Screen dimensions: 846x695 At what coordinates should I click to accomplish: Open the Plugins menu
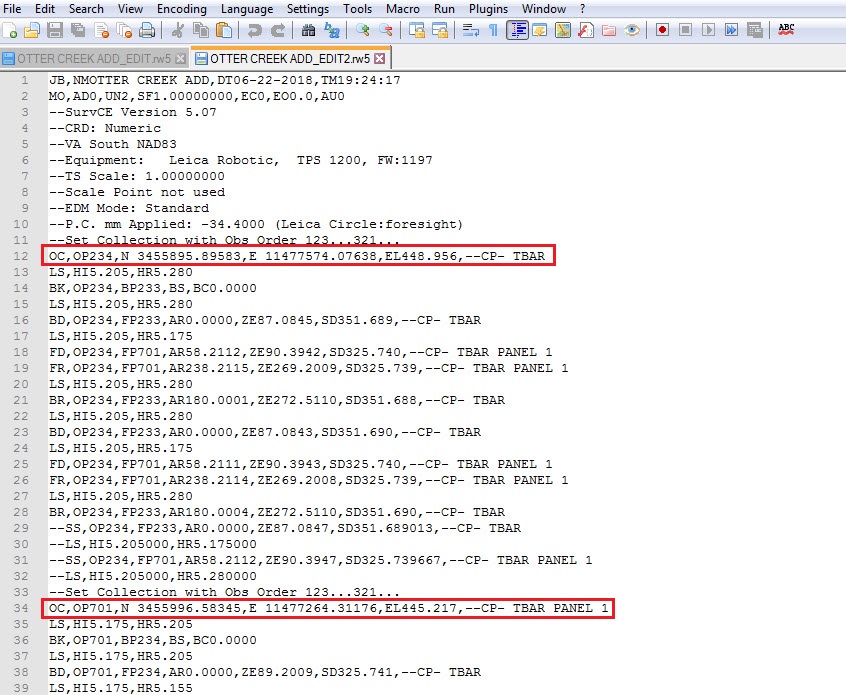coord(488,8)
